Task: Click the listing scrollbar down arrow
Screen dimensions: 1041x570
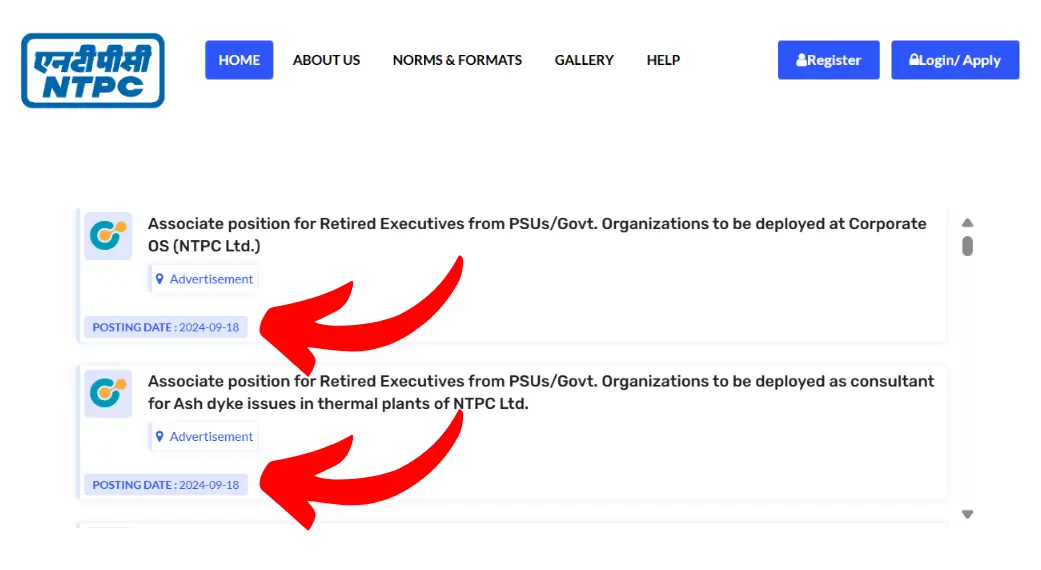Action: point(967,514)
